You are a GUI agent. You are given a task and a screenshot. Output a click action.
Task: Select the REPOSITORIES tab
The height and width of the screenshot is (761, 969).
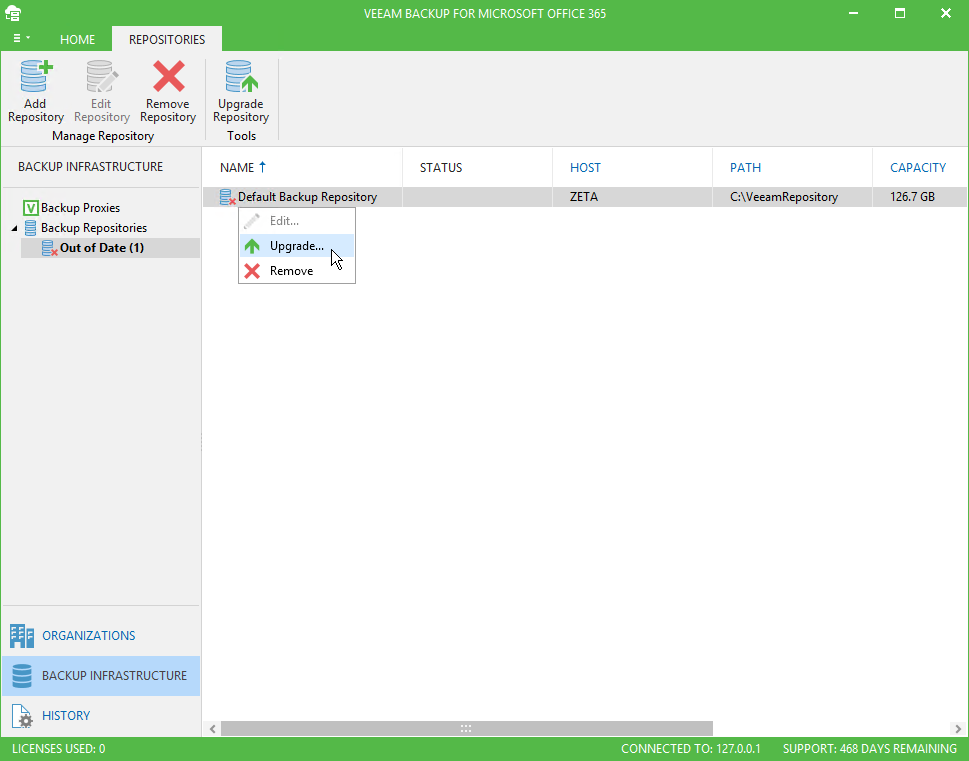[167, 40]
